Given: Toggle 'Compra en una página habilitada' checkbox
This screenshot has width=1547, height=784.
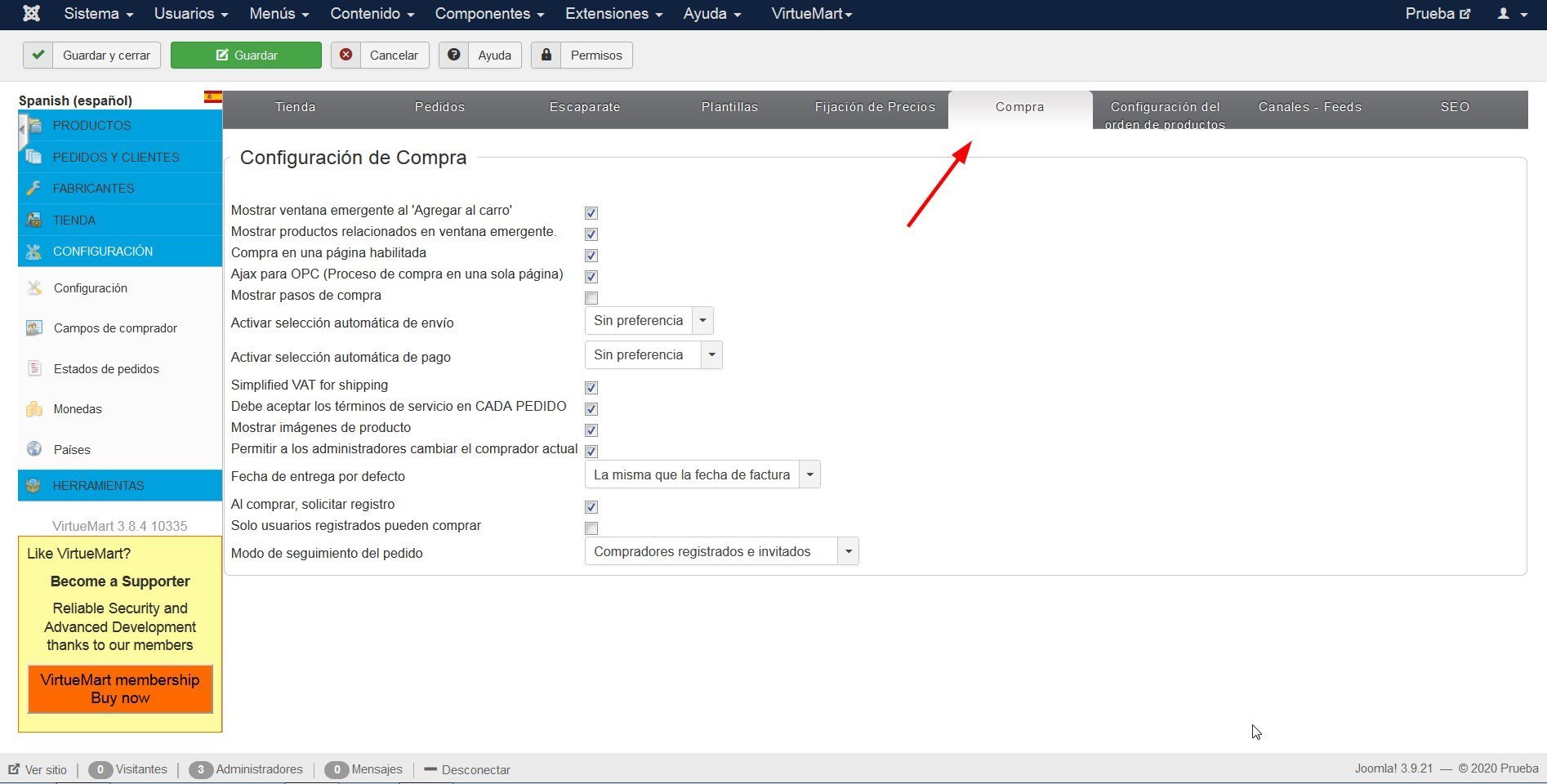Looking at the screenshot, I should (x=591, y=256).
